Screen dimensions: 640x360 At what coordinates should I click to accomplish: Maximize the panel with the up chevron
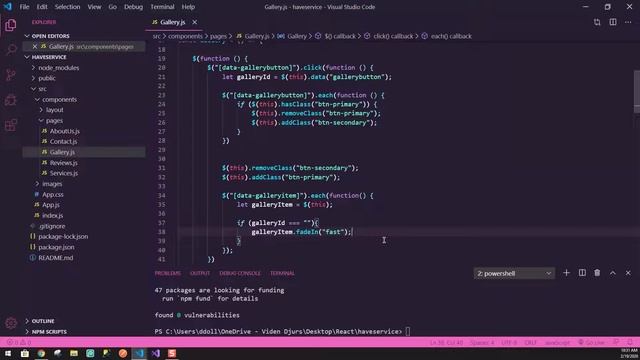coord(613,273)
